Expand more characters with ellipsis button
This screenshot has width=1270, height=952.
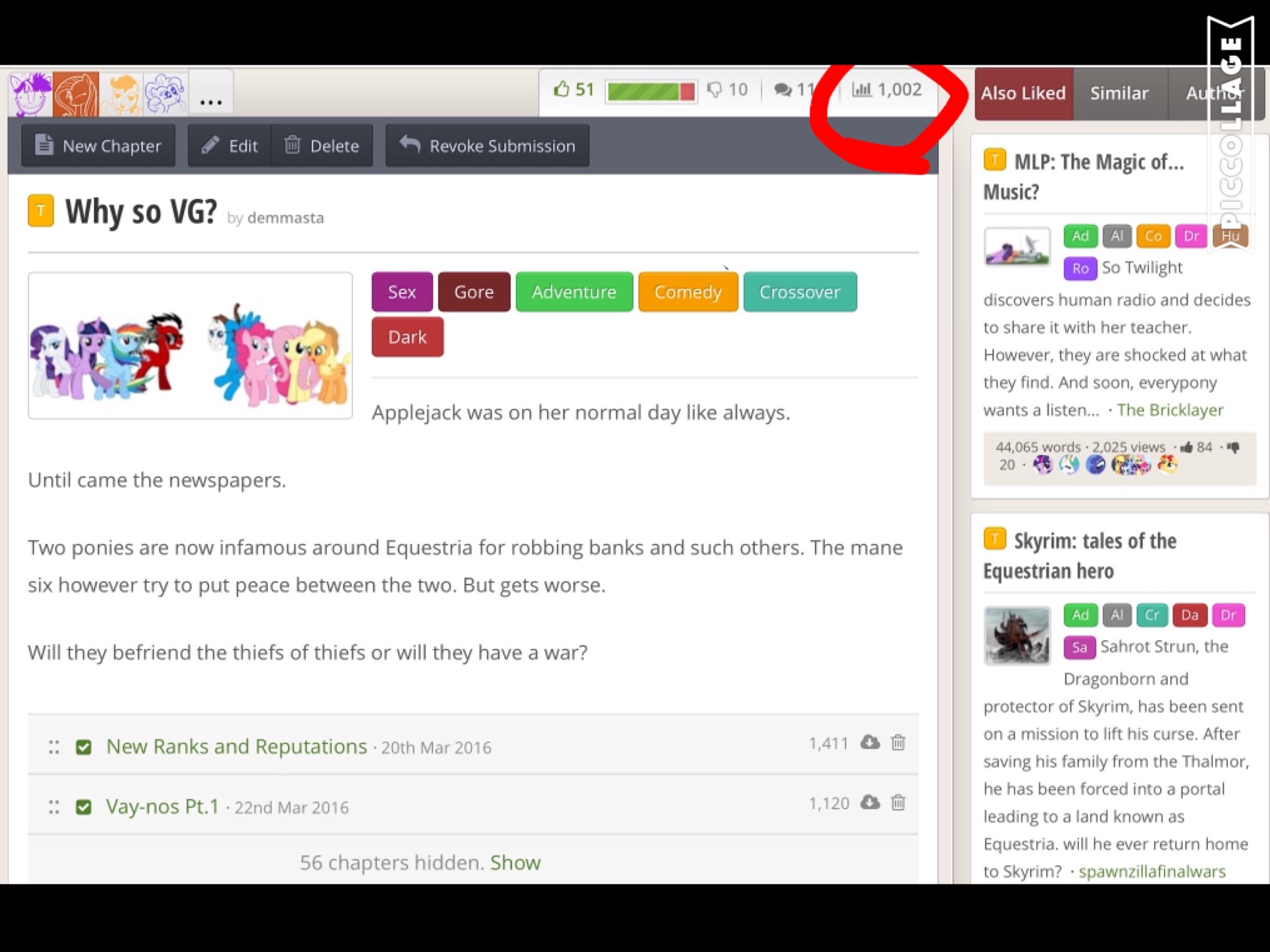(x=211, y=94)
